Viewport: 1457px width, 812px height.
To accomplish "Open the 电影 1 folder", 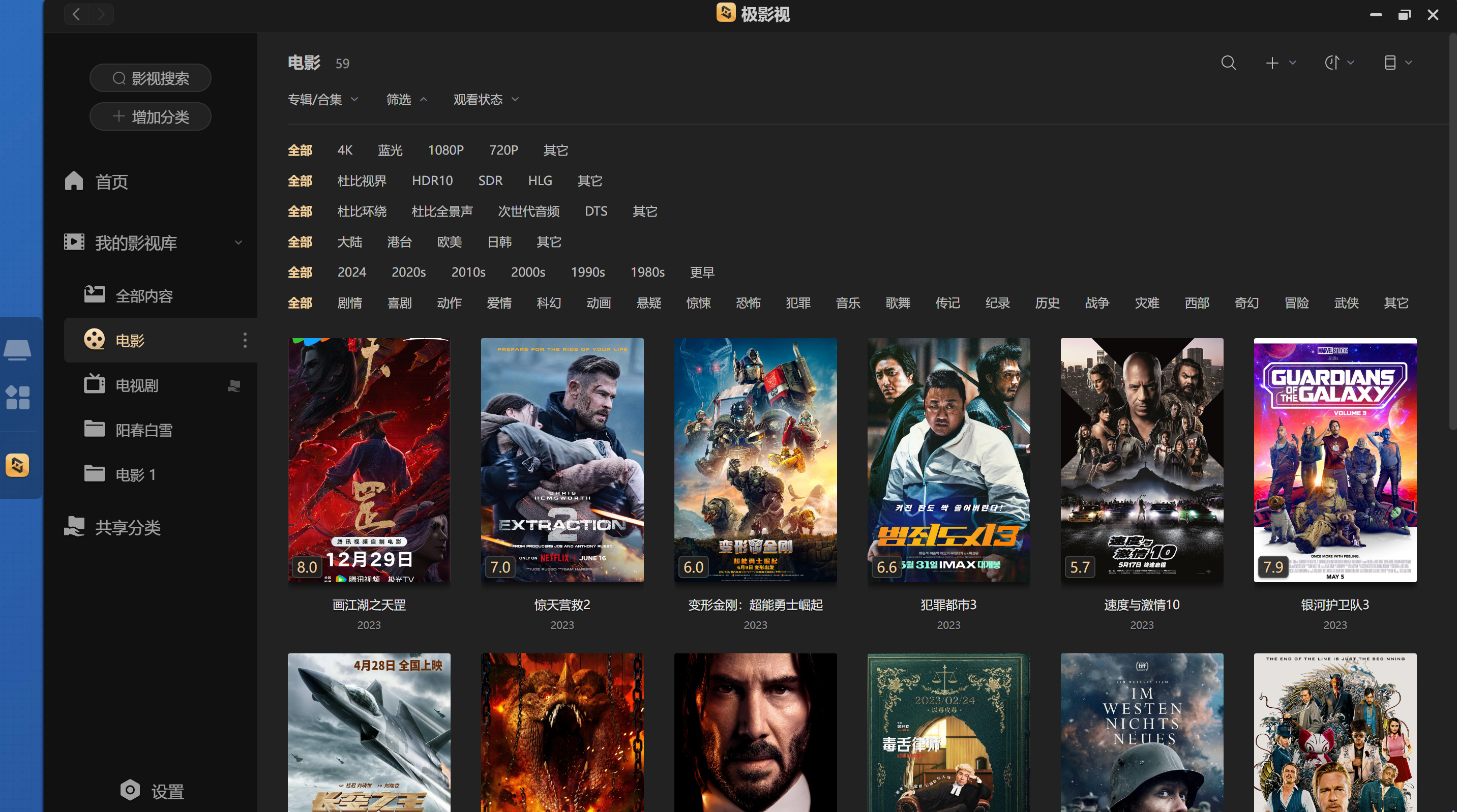I will pyautogui.click(x=120, y=474).
